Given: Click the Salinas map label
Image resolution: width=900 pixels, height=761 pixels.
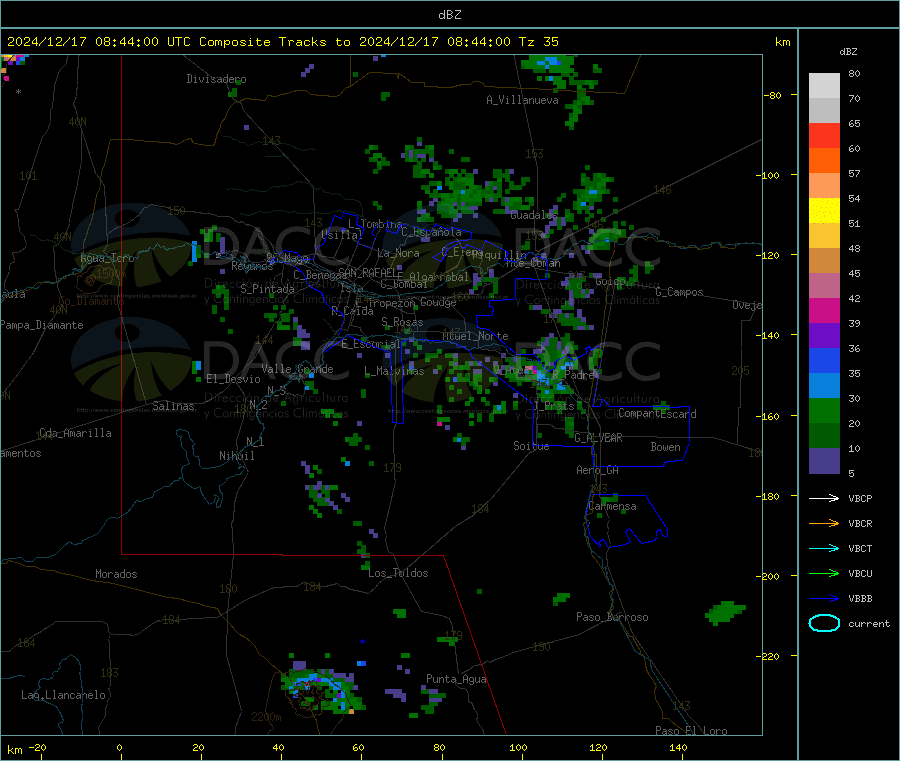Looking at the screenshot, I should pos(173,406).
